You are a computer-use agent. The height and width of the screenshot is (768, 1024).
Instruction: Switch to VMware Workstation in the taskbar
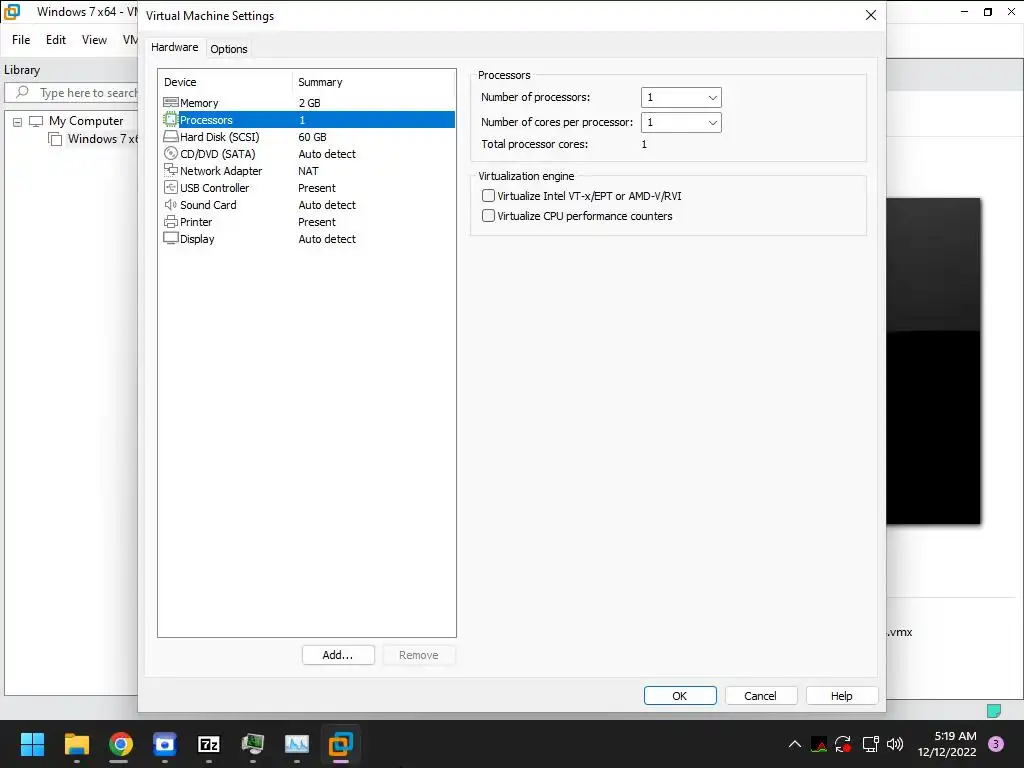(x=340, y=744)
